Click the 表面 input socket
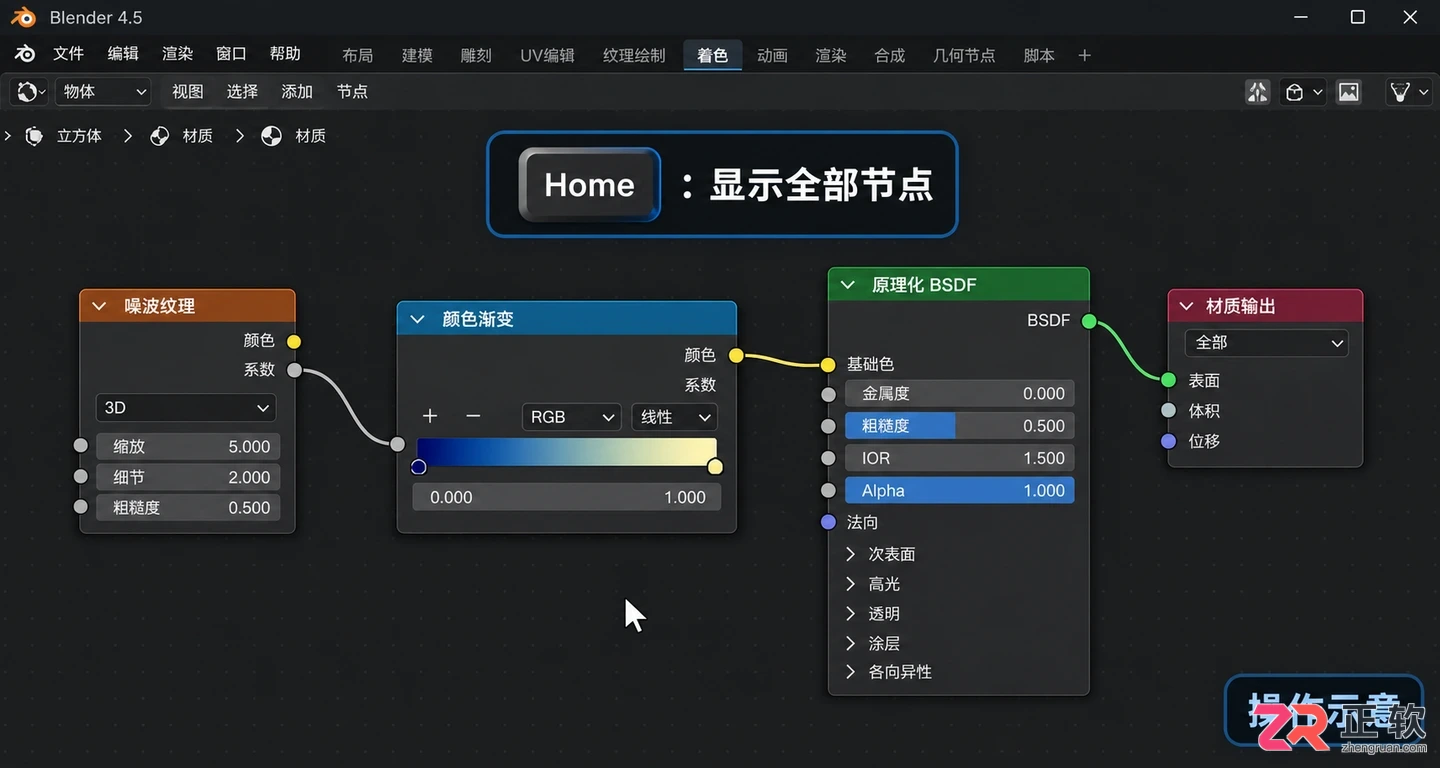Image resolution: width=1440 pixels, height=768 pixels. coord(1168,380)
